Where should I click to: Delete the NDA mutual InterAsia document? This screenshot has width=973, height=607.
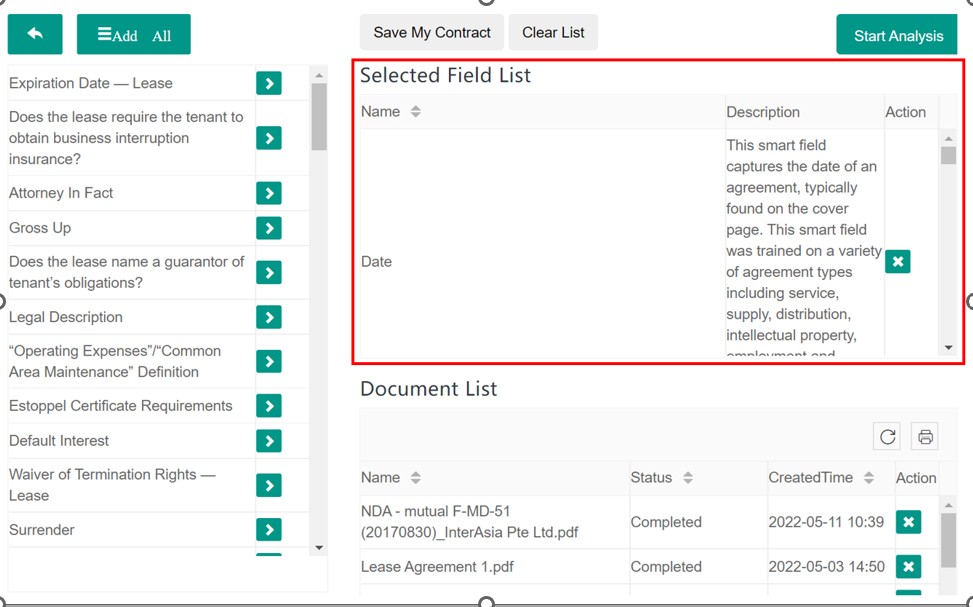[907, 522]
